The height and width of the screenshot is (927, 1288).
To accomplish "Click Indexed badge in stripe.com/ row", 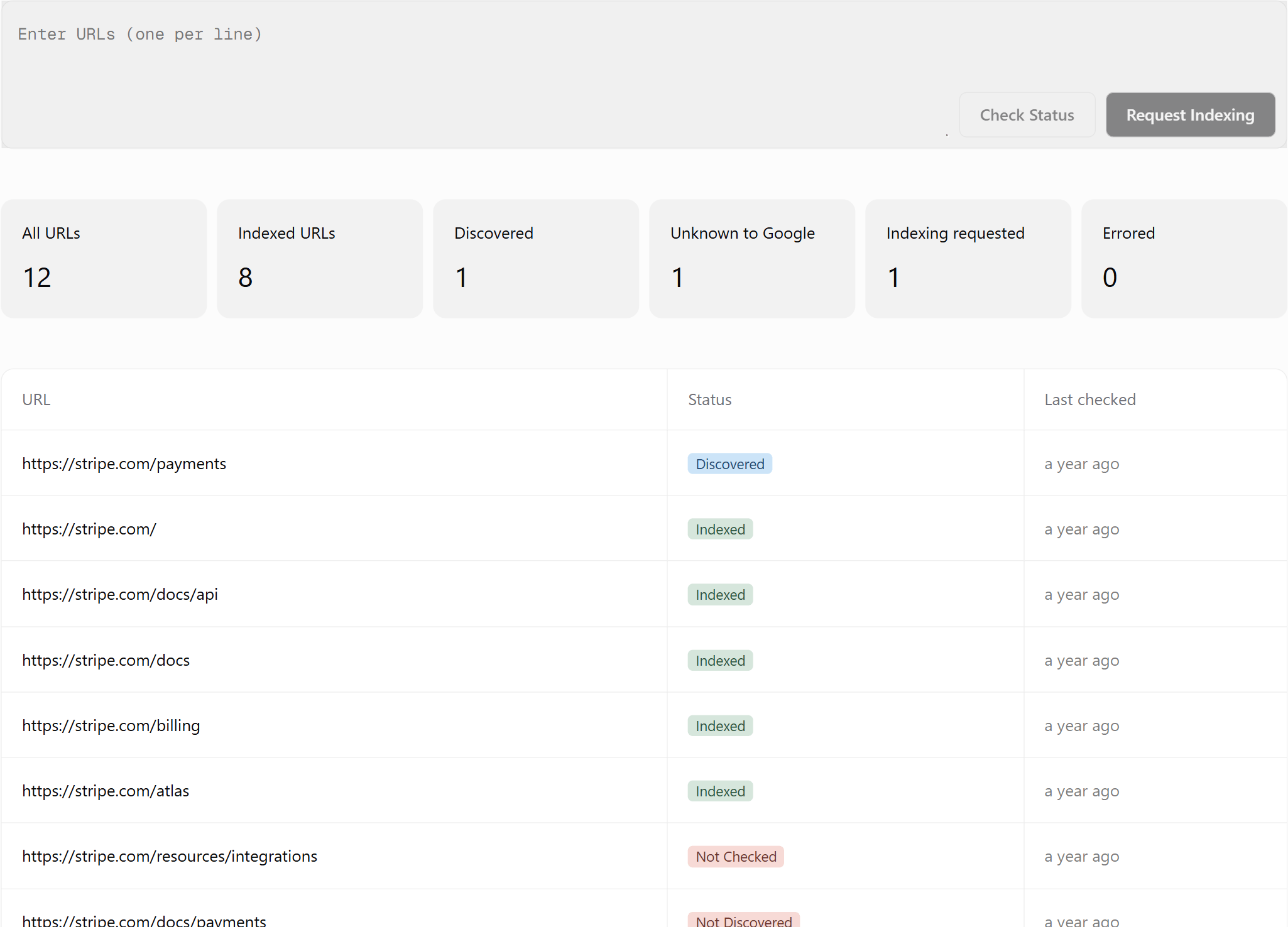I will click(720, 529).
